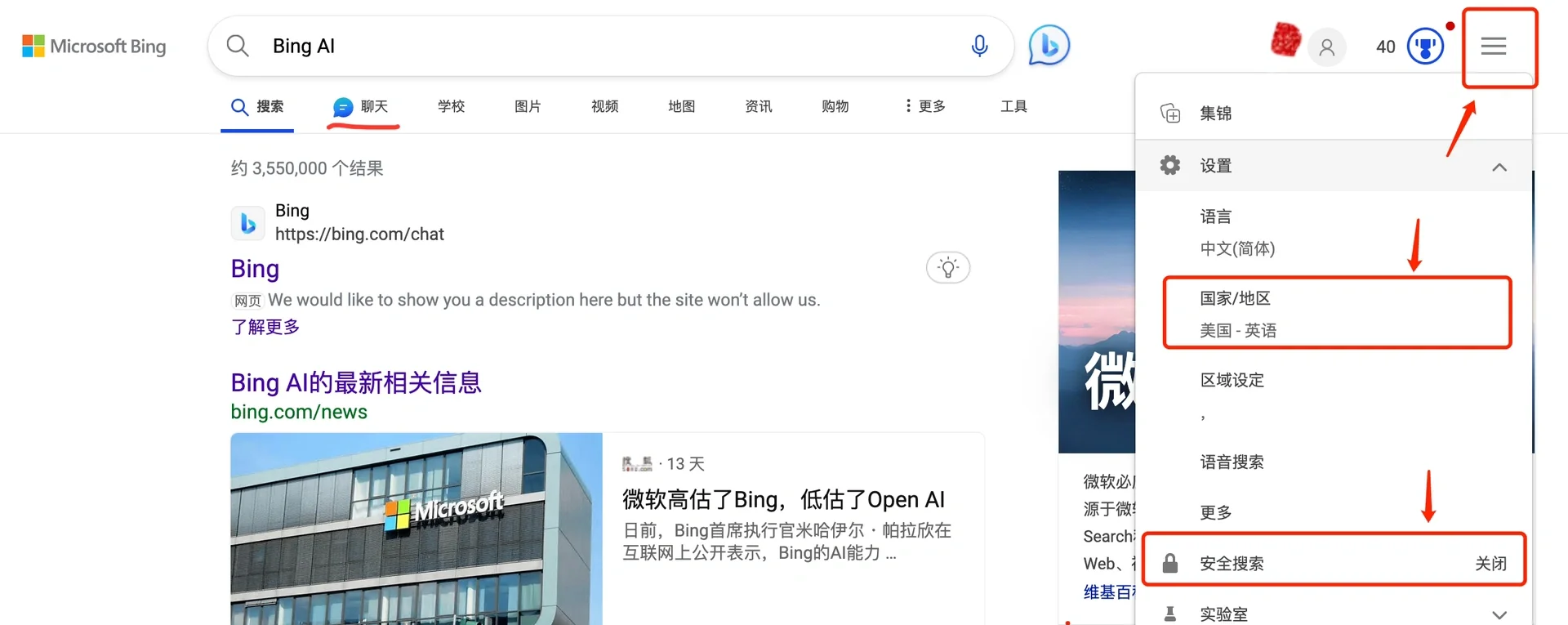1568x625 pixels.
Task: Open the Bing result title link
Action: click(255, 269)
